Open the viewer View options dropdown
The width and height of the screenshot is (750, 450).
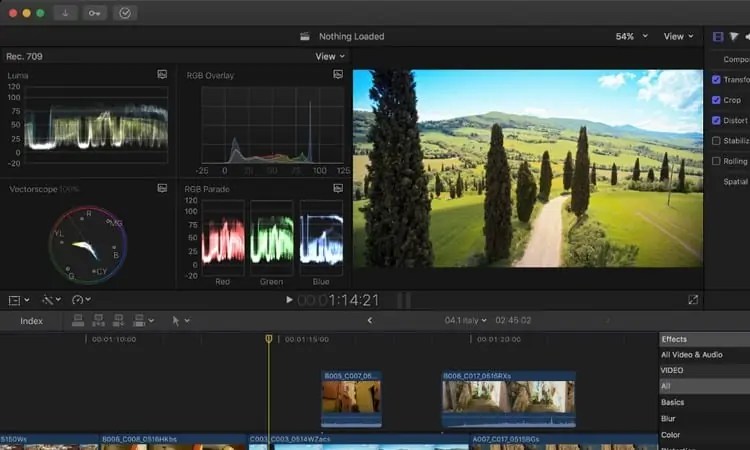[678, 36]
